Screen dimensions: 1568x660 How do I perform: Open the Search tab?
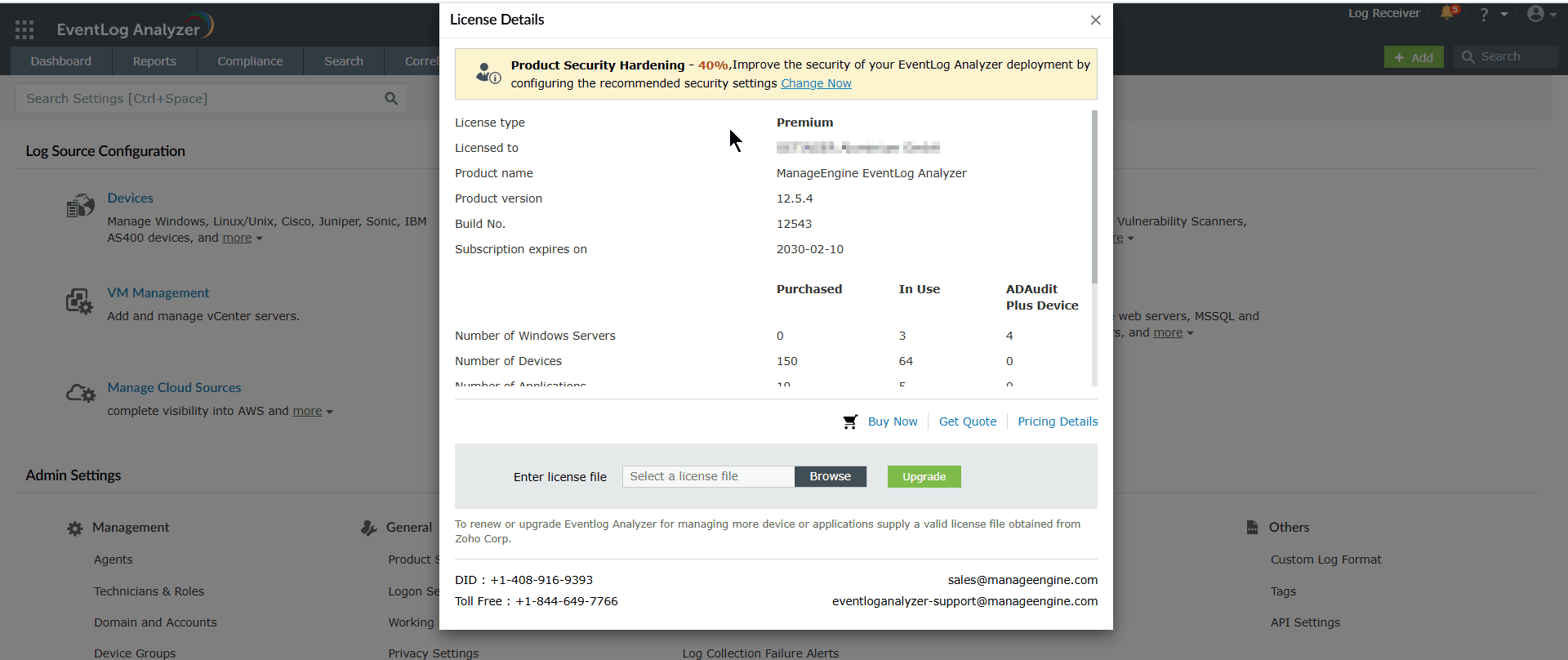tap(344, 61)
